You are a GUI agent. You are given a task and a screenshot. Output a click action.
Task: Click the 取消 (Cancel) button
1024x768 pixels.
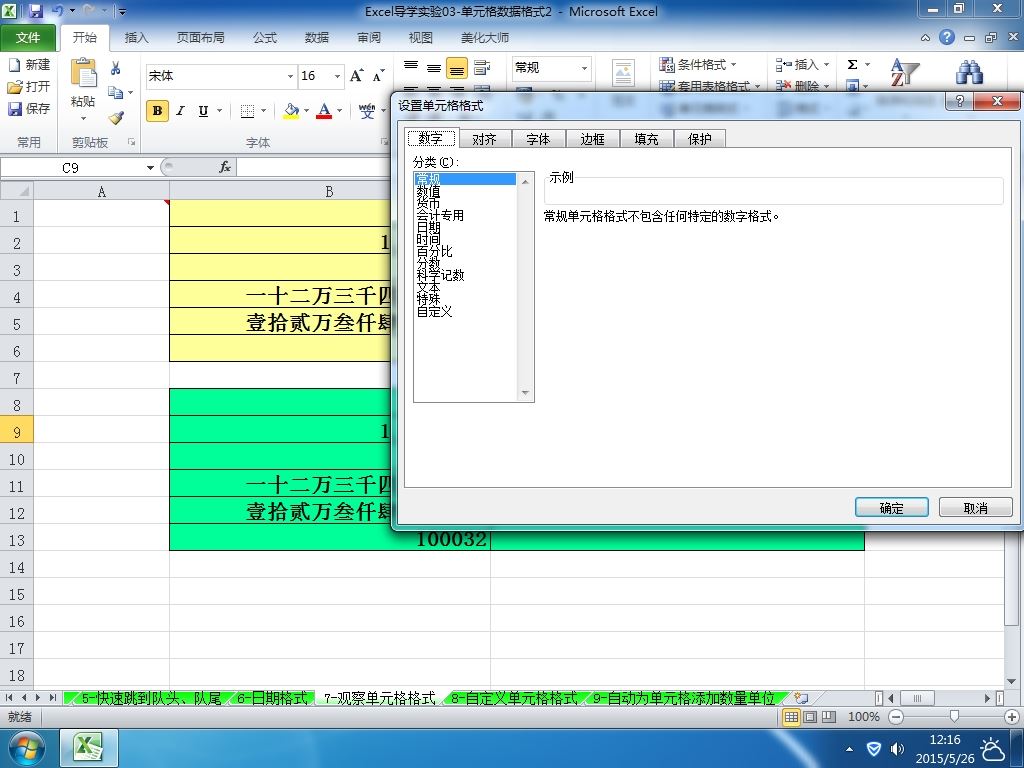pyautogui.click(x=976, y=508)
